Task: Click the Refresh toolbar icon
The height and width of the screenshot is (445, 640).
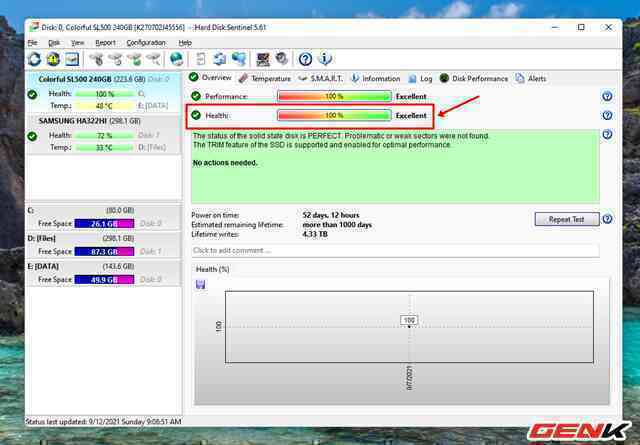Action: click(34, 60)
